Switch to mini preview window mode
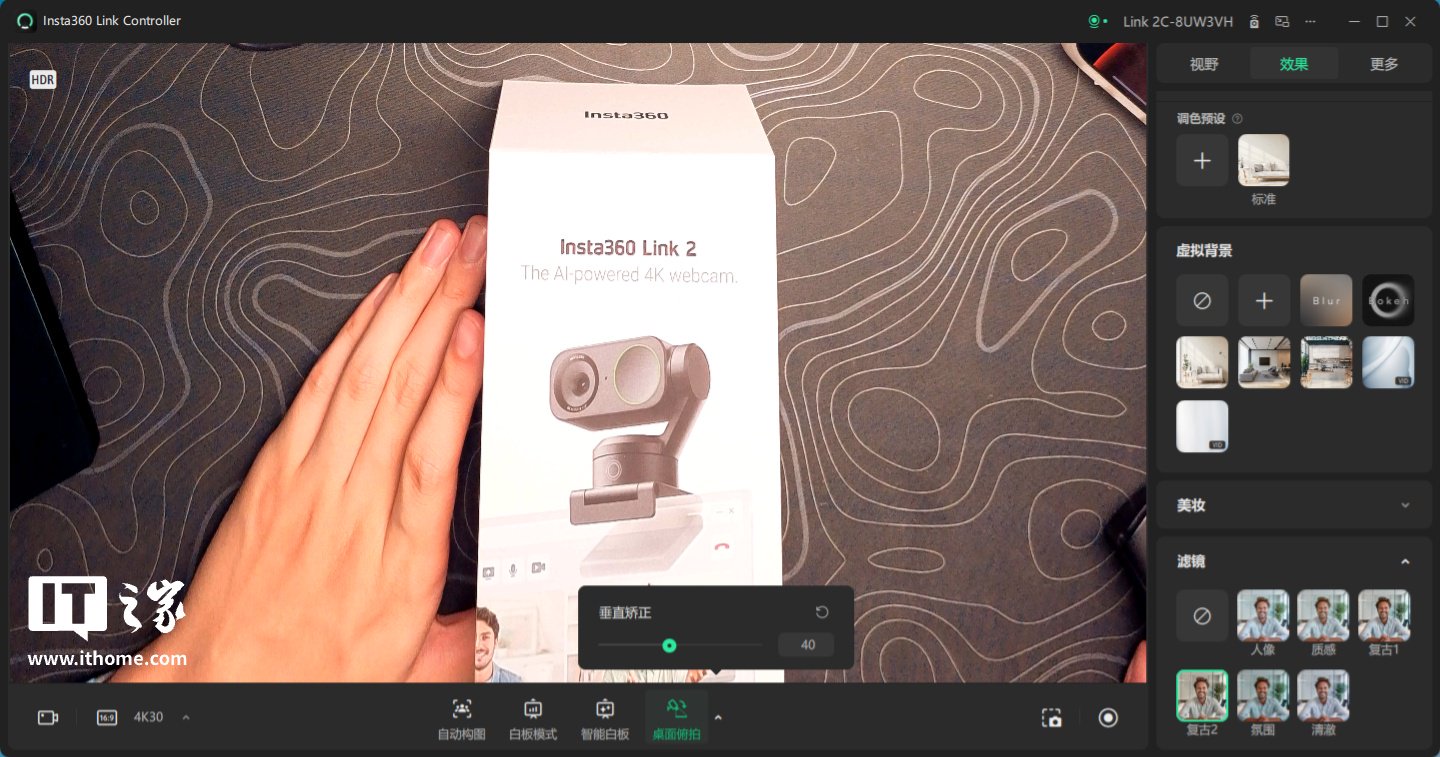The width and height of the screenshot is (1440, 757). 1282,21
